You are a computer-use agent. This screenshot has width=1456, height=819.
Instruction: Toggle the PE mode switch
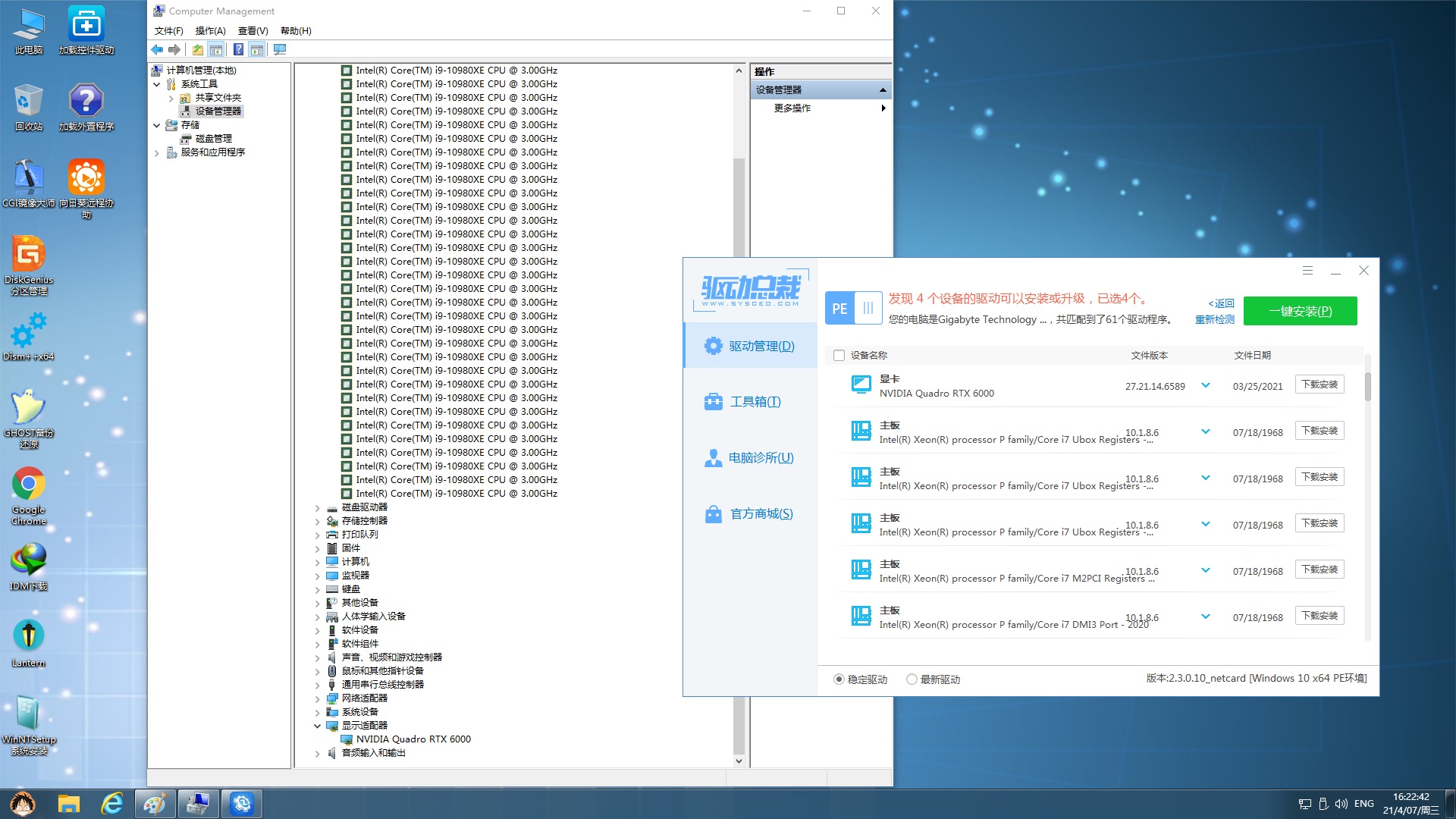854,309
